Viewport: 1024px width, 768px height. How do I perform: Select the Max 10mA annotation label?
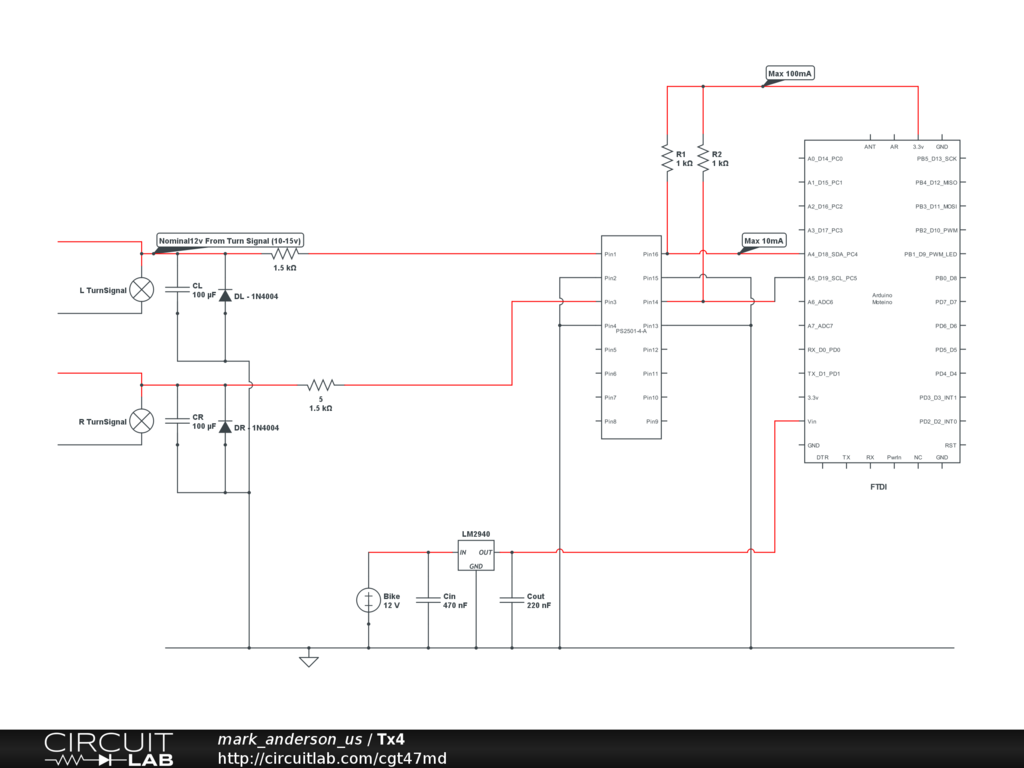[764, 241]
